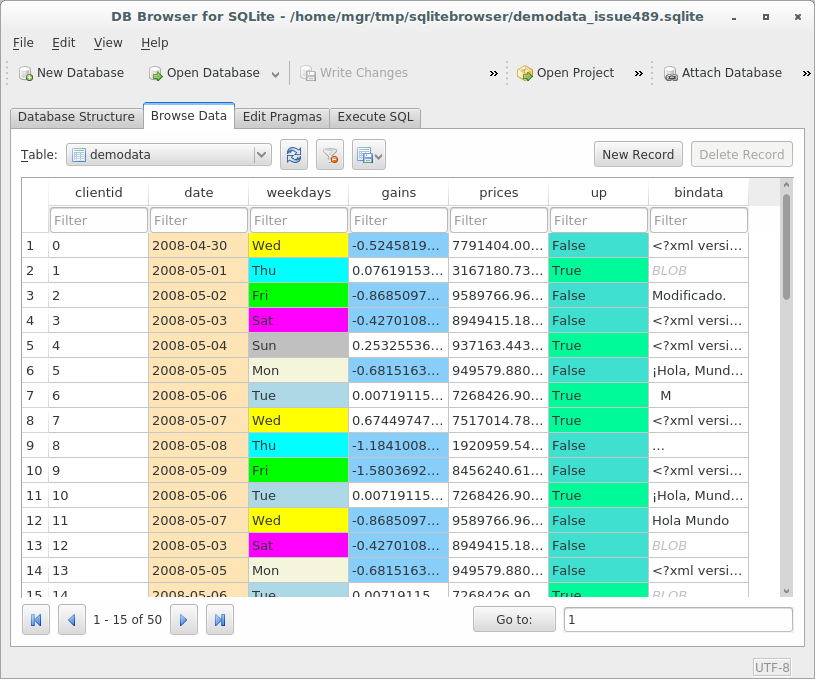Switch to the Edit Pragmas tab

pyautogui.click(x=282, y=116)
